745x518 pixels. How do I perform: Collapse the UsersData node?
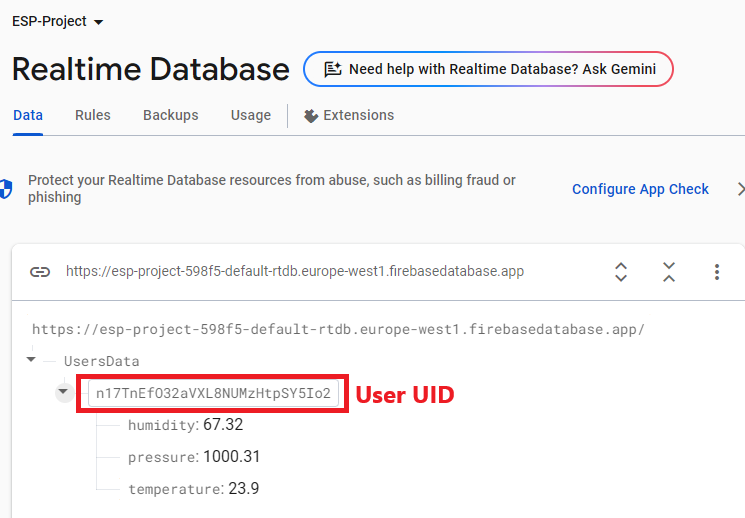pos(31,360)
